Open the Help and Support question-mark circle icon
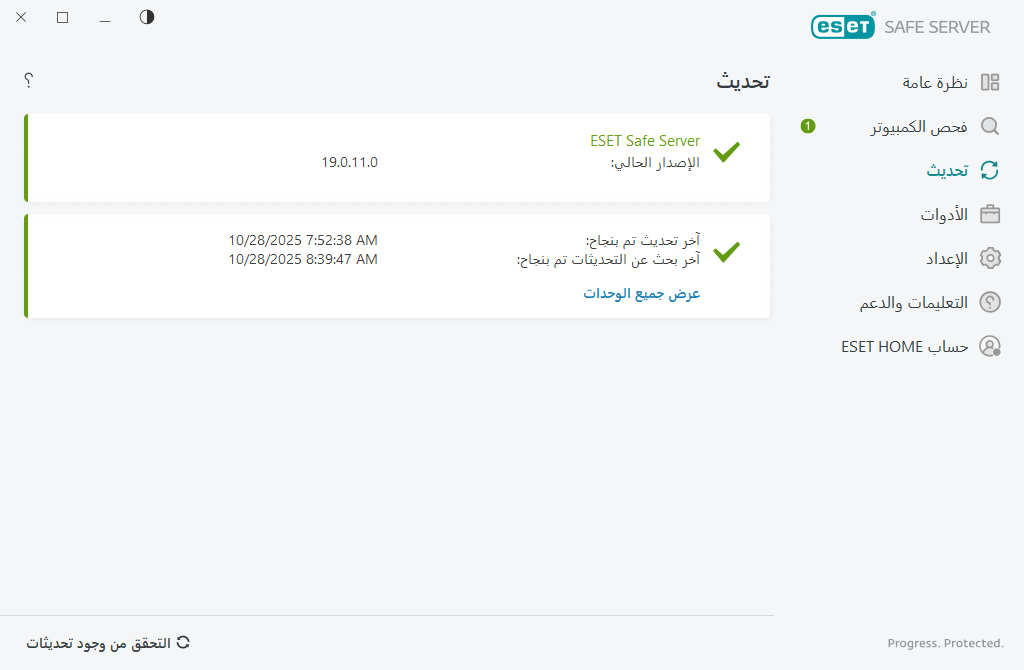 (990, 302)
